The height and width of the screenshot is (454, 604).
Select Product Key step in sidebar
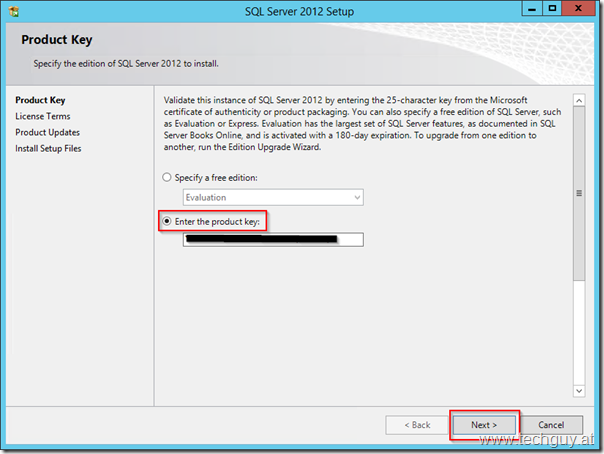coord(40,100)
